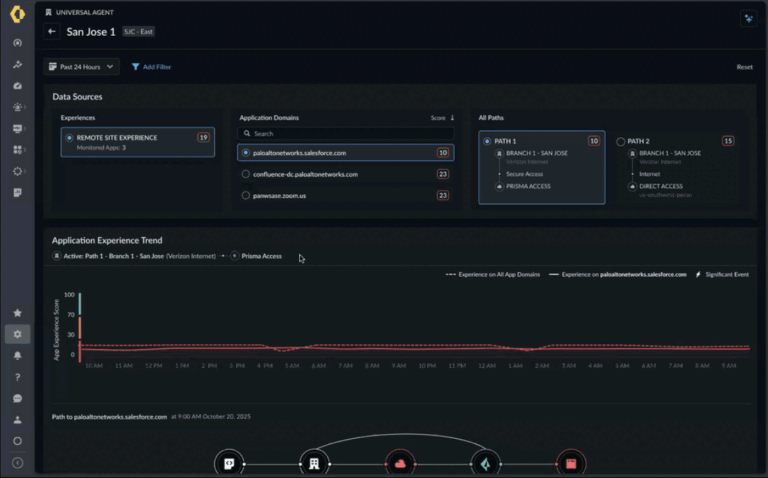Open the settings gear in the sidebar
The image size is (768, 478).
[18, 334]
